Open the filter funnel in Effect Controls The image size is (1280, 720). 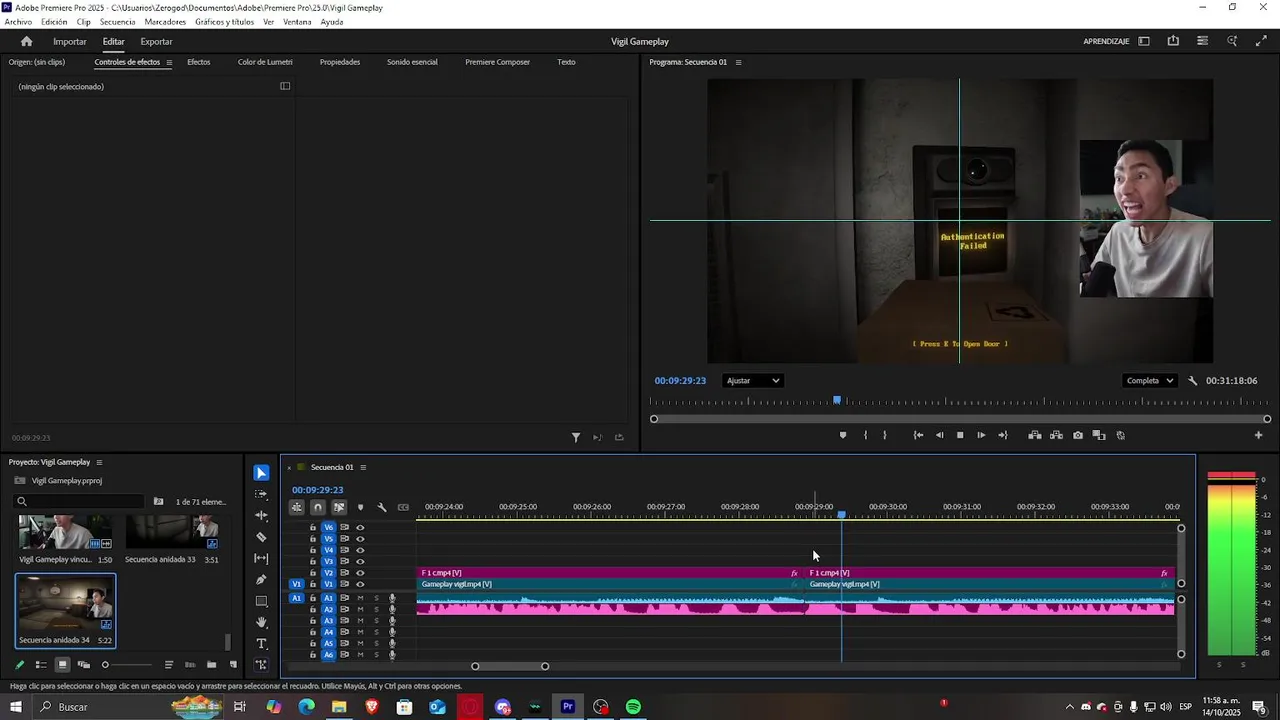coord(576,437)
